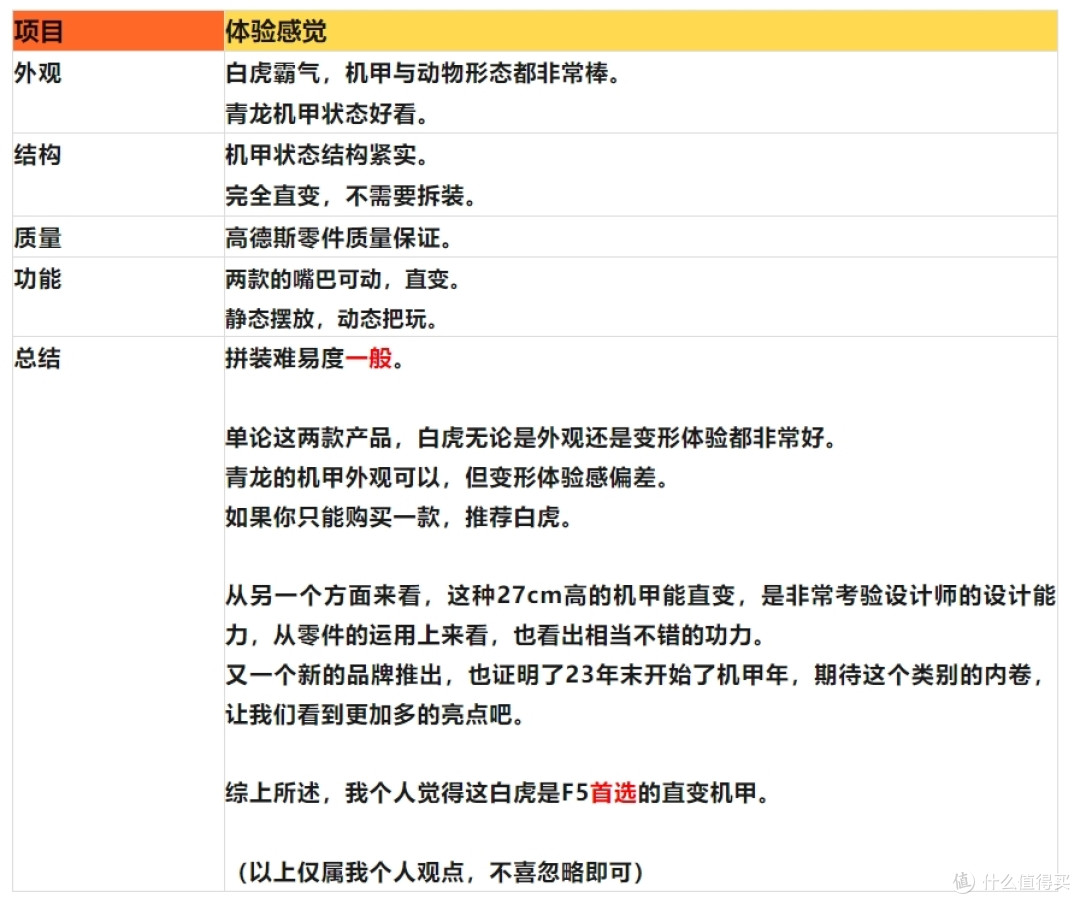Click the line '让我们看到更加多的亮点吧。'
Screen dimensions: 1080x904
pyautogui.click(x=375, y=715)
